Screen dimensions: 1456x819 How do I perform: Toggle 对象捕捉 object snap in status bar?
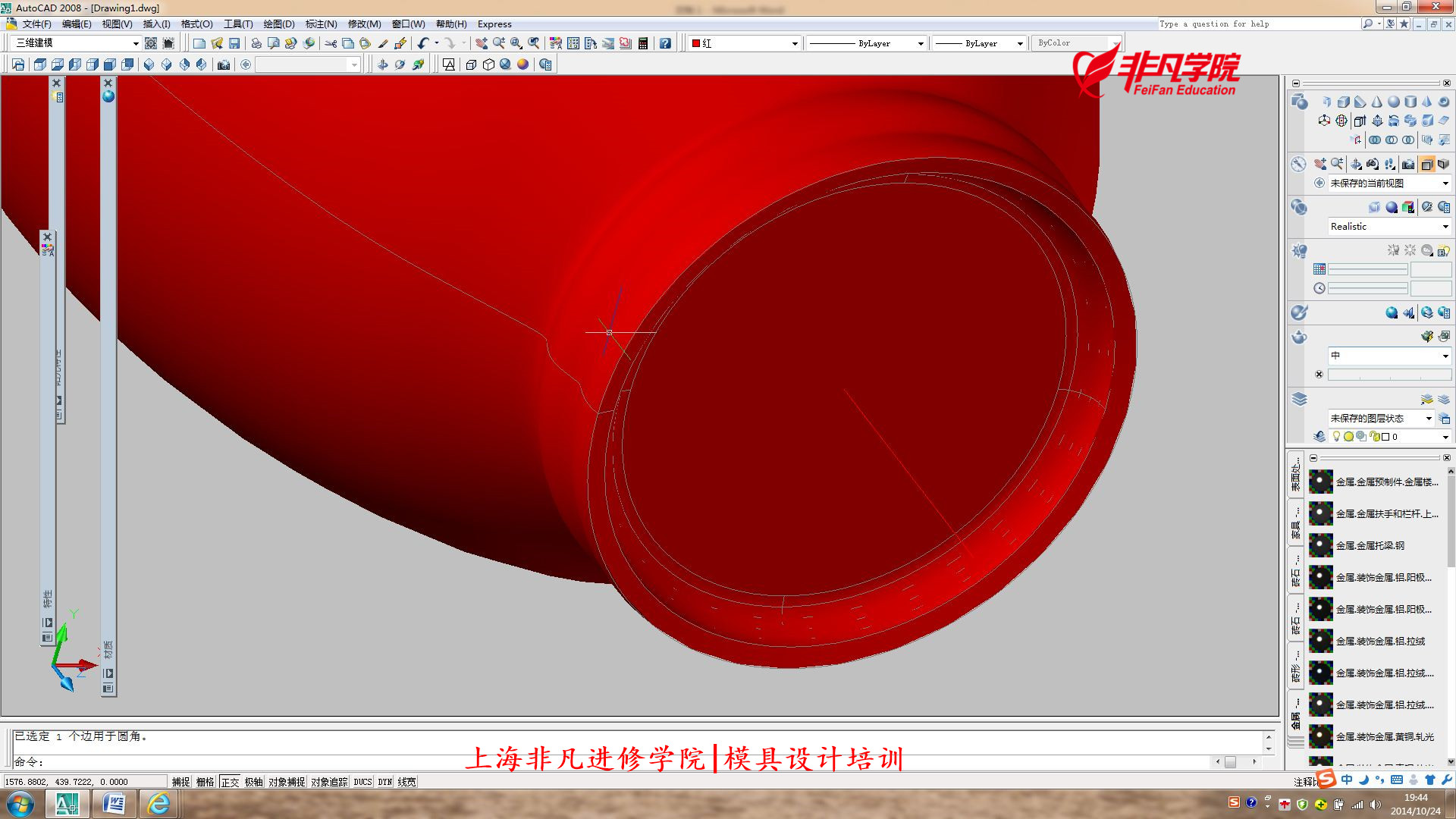(287, 782)
